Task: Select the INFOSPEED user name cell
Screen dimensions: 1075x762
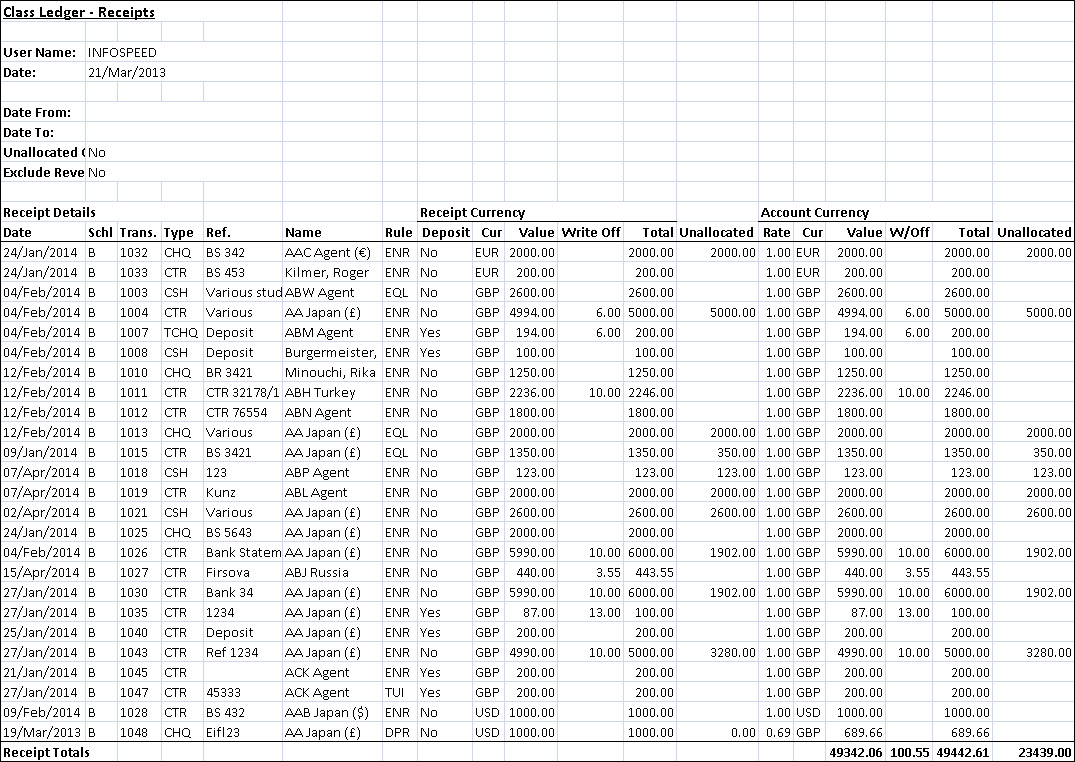Action: [x=122, y=52]
